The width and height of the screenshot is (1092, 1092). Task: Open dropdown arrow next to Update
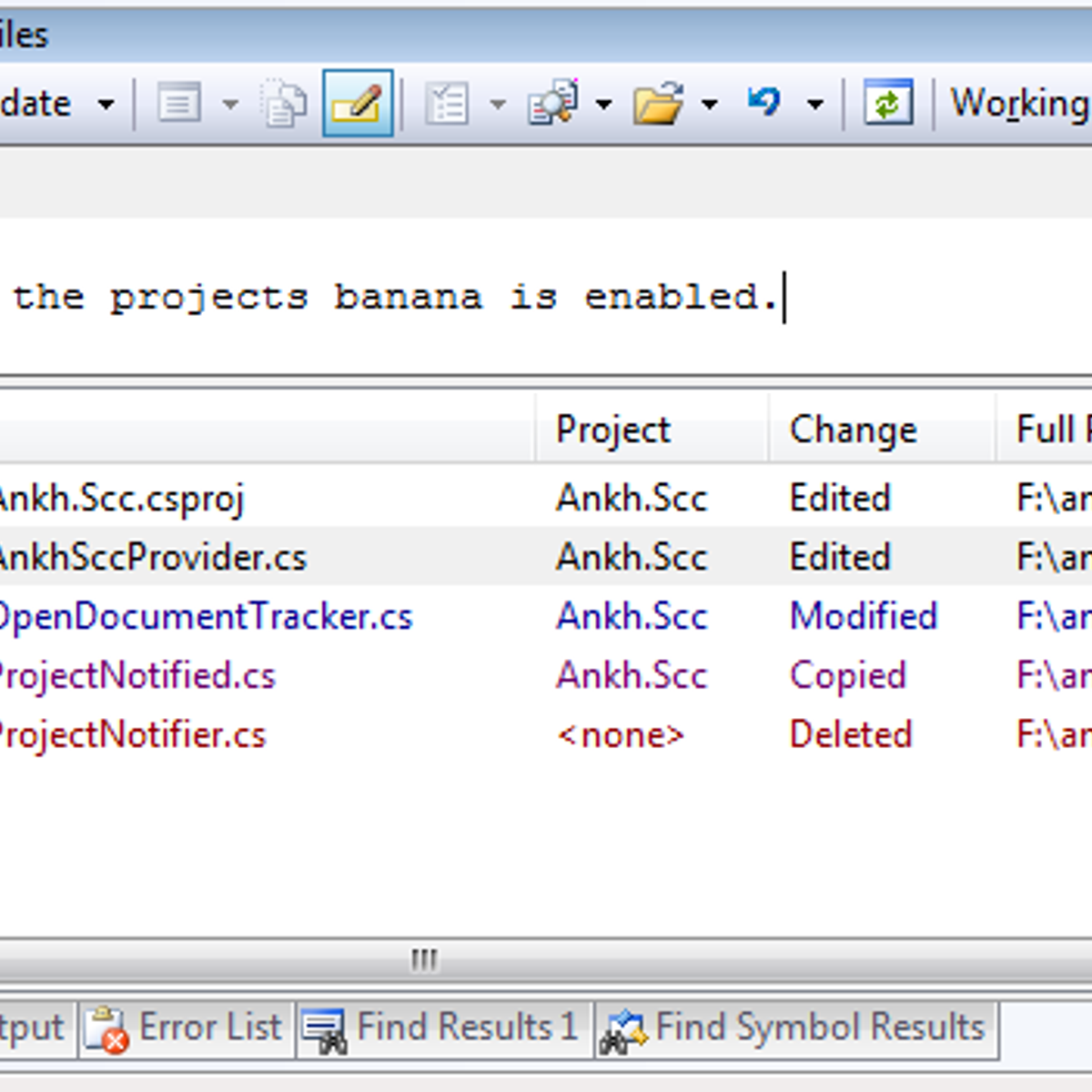click(106, 105)
